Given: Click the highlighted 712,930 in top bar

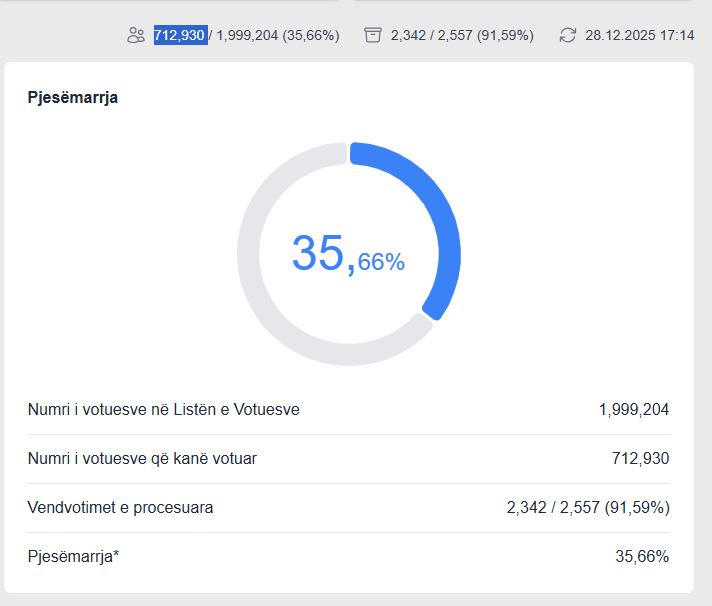Looking at the screenshot, I should [x=179, y=35].
